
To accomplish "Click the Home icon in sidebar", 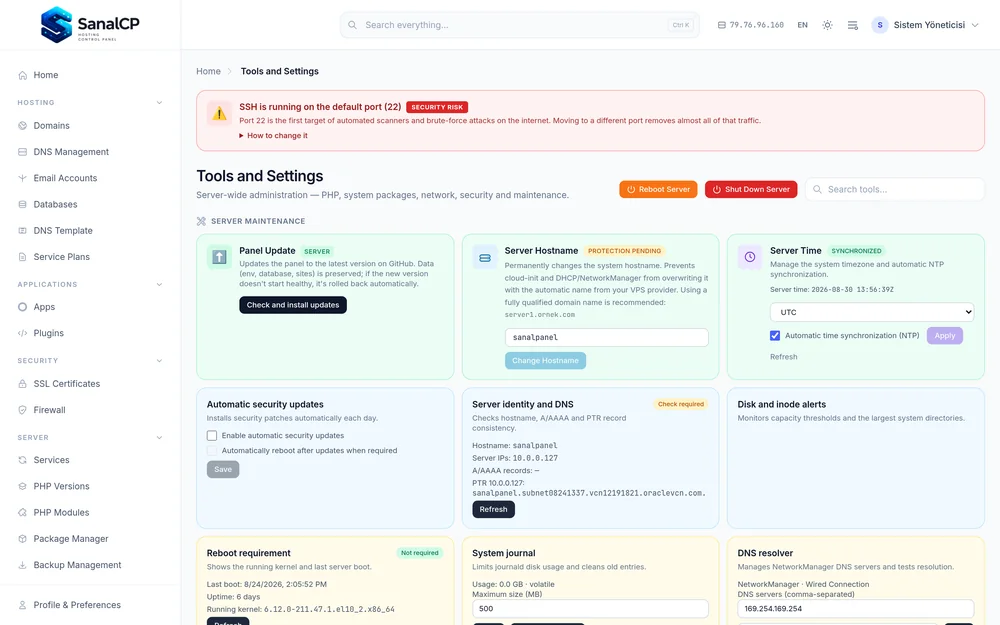I will tap(22, 75).
